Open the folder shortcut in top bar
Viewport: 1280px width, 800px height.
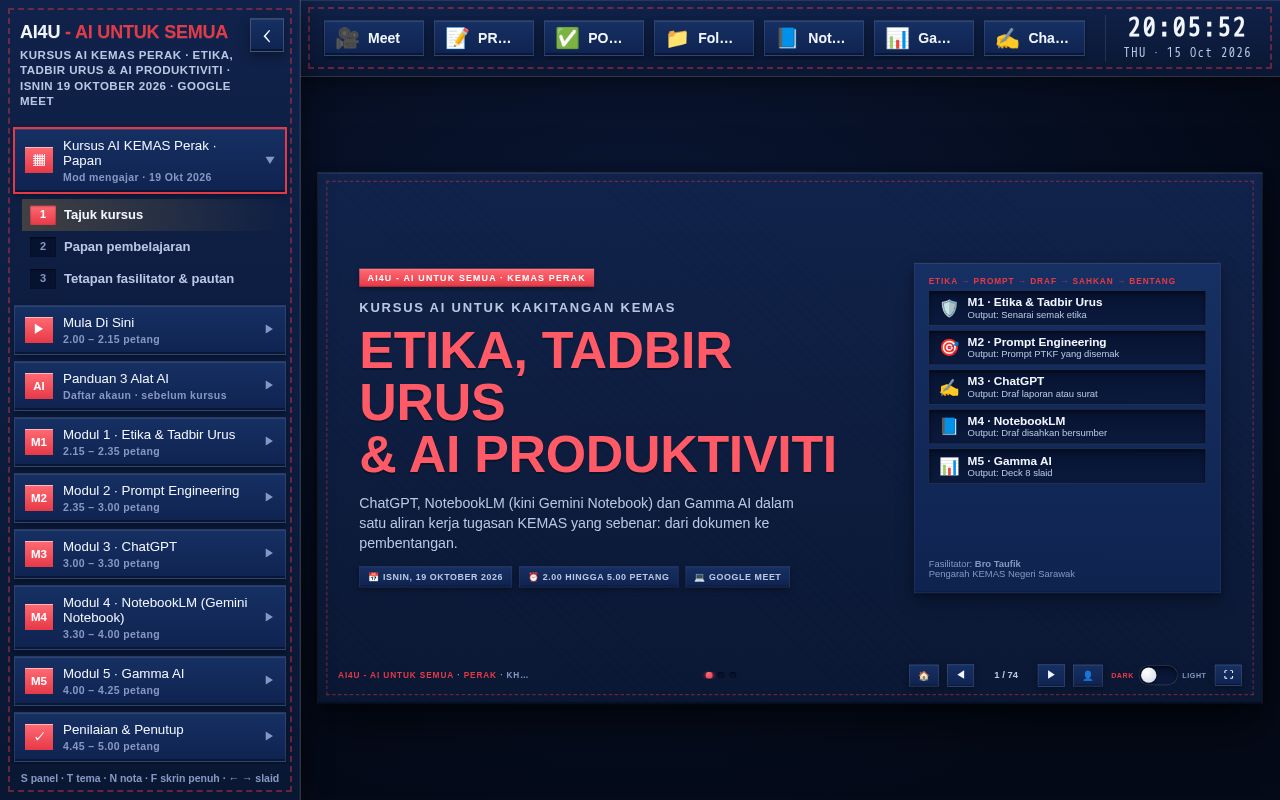(704, 38)
